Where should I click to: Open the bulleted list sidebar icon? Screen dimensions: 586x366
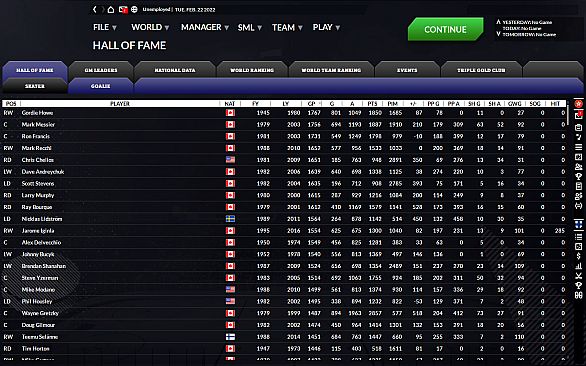coord(579,237)
